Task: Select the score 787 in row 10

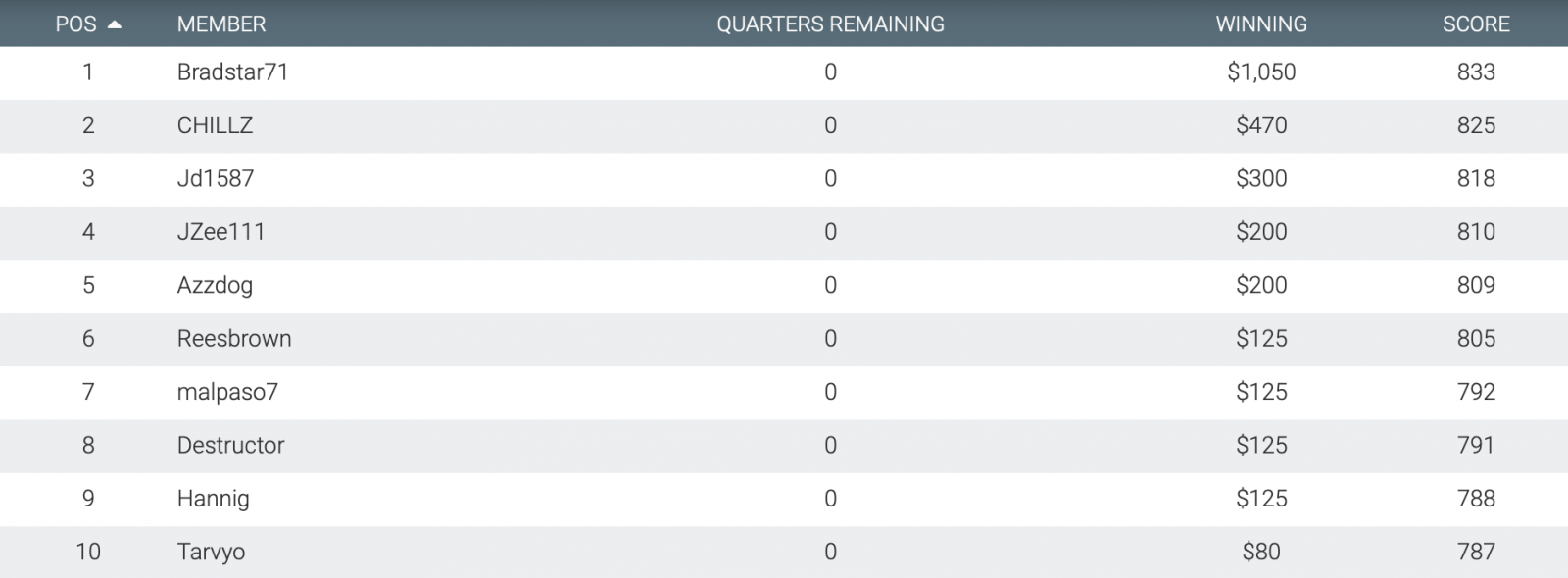Action: pos(1476,553)
